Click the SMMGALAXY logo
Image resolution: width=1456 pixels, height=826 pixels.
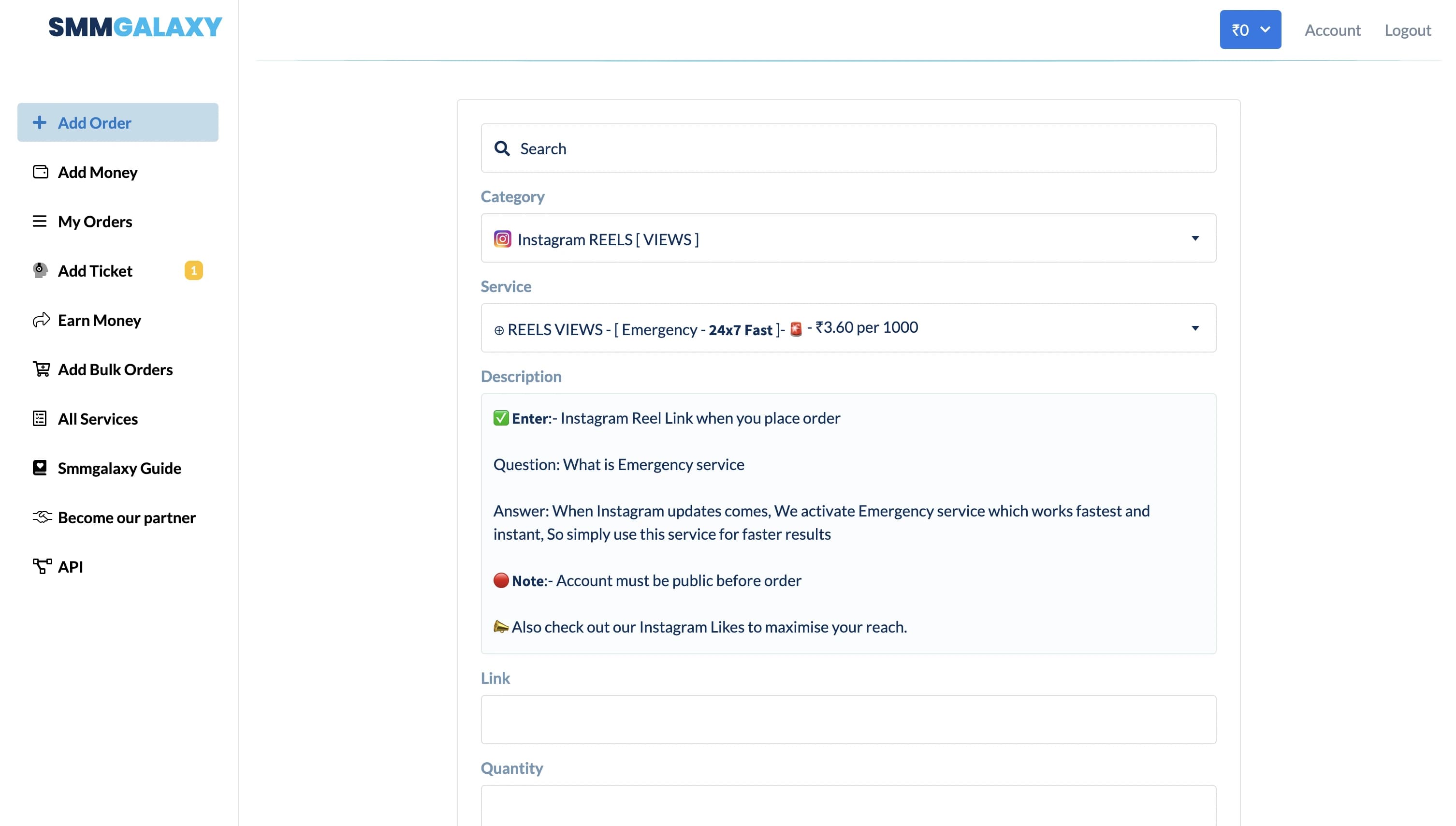click(135, 27)
